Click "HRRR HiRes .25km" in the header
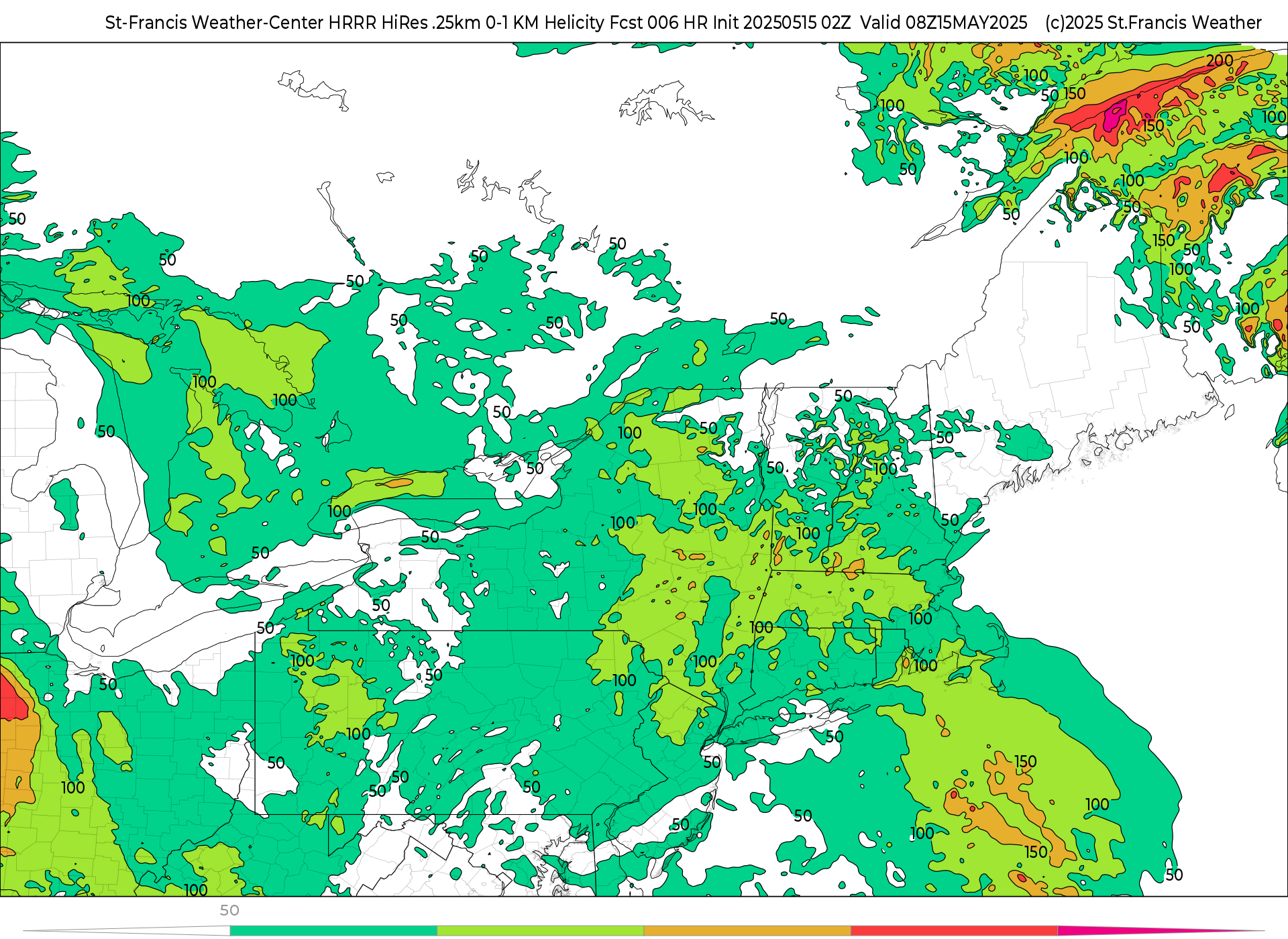 (405, 23)
